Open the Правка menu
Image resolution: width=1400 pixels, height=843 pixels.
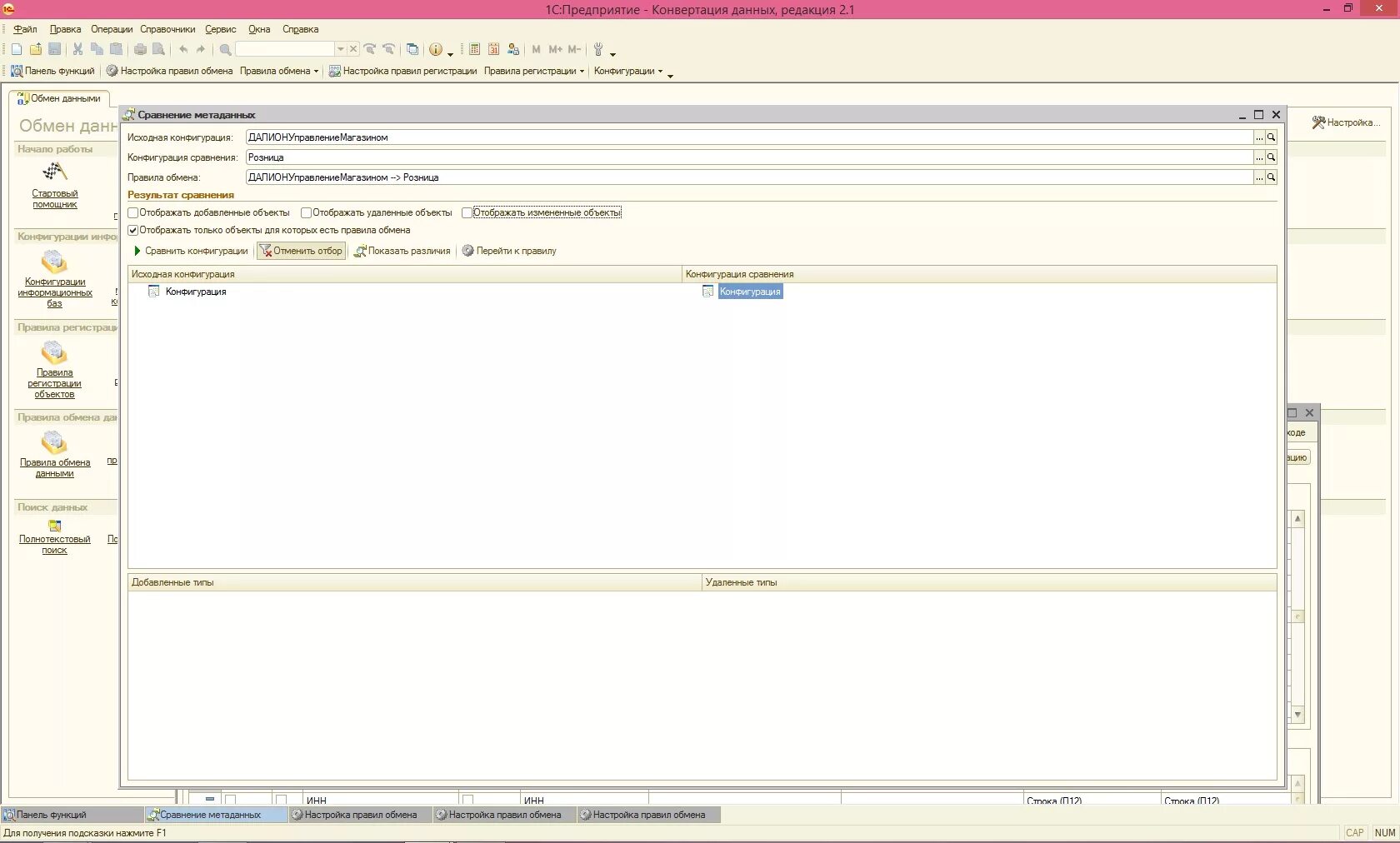65,29
